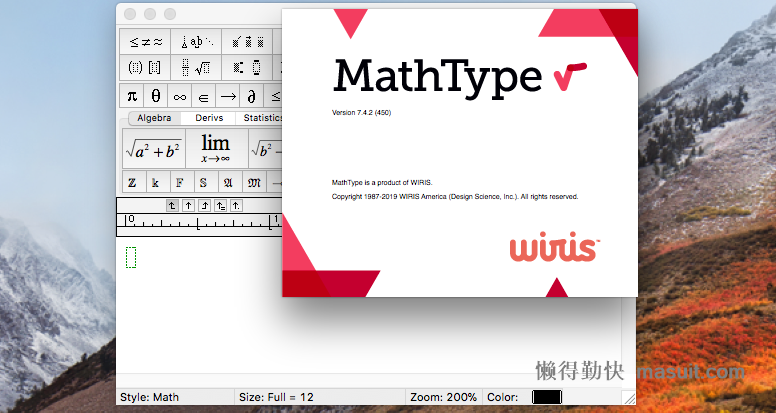This screenshot has width=776, height=413.
Task: Open the relational symbols palette (≤ ≠ ≈)
Action: tap(146, 42)
